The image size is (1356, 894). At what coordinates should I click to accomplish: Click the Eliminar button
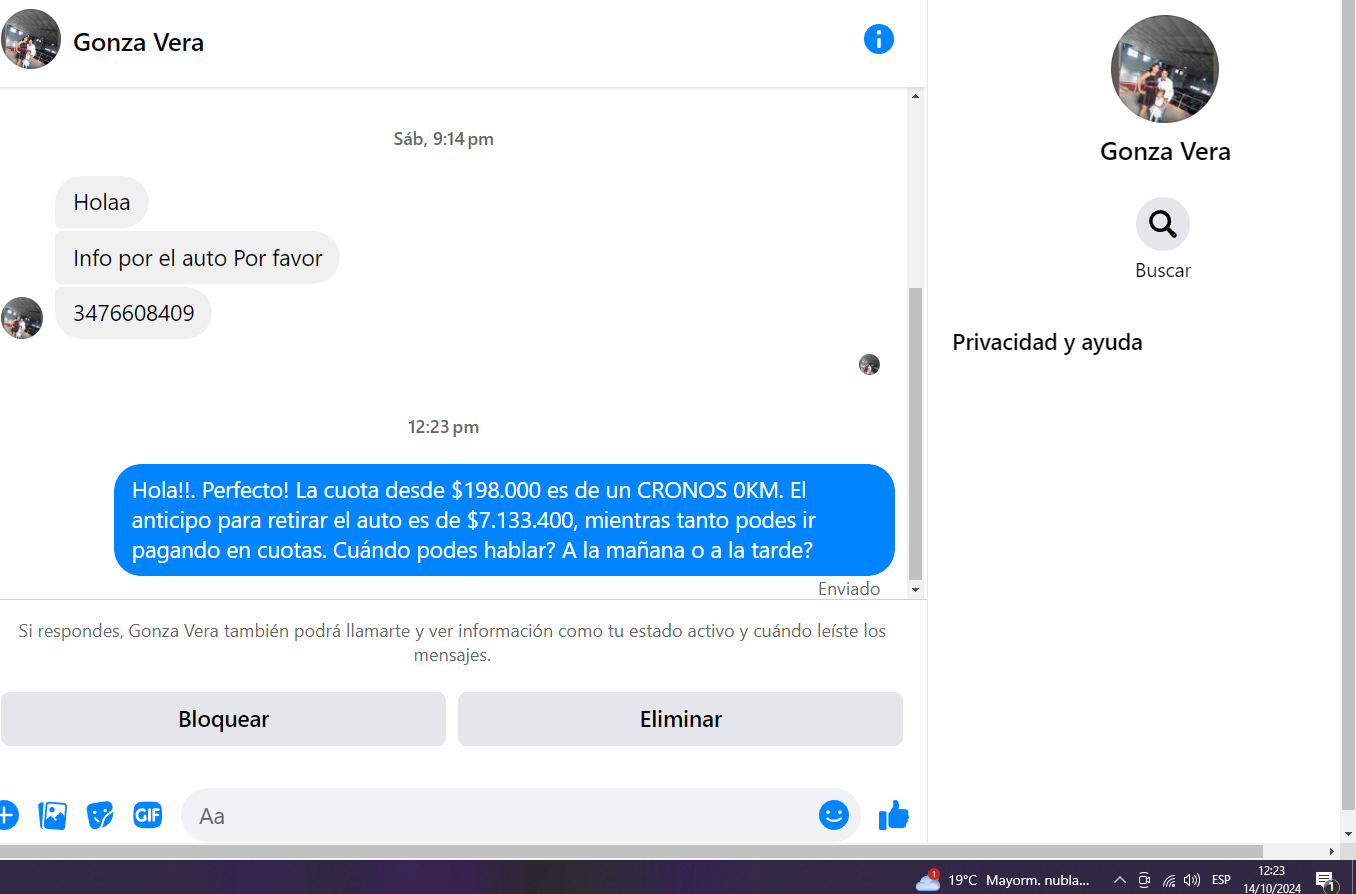[x=680, y=719]
